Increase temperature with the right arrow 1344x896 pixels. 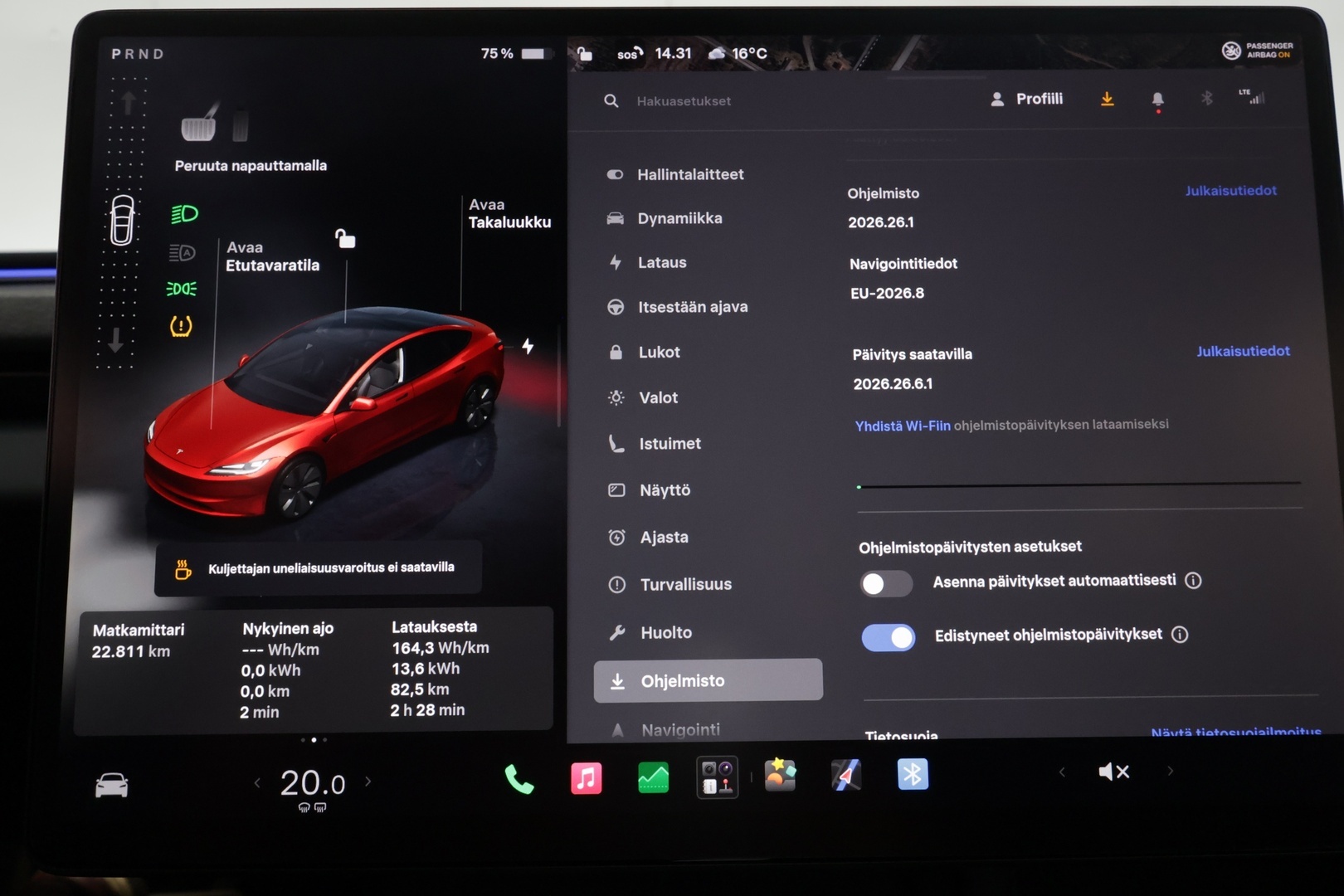368,782
